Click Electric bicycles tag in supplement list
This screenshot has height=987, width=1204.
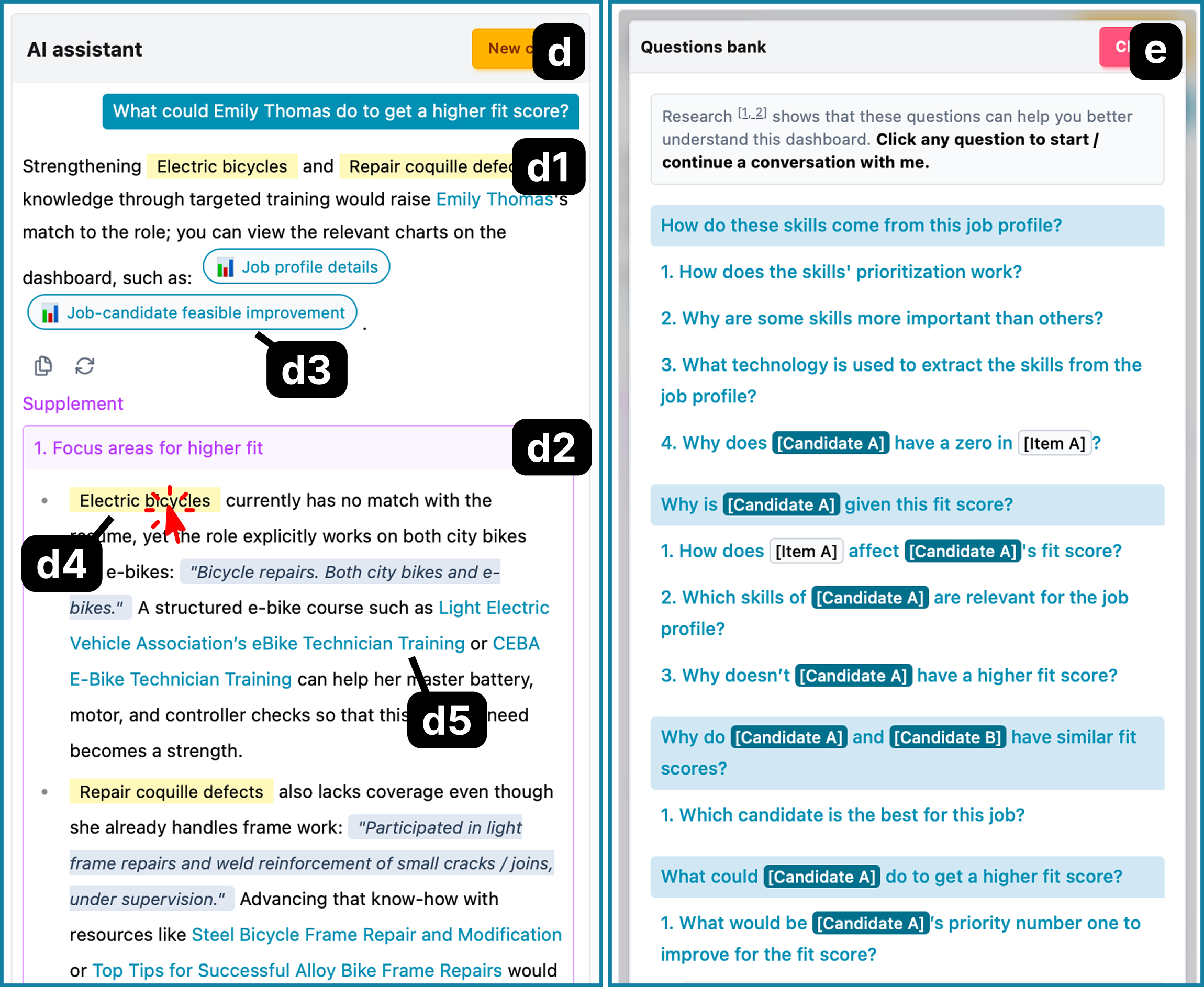(145, 500)
